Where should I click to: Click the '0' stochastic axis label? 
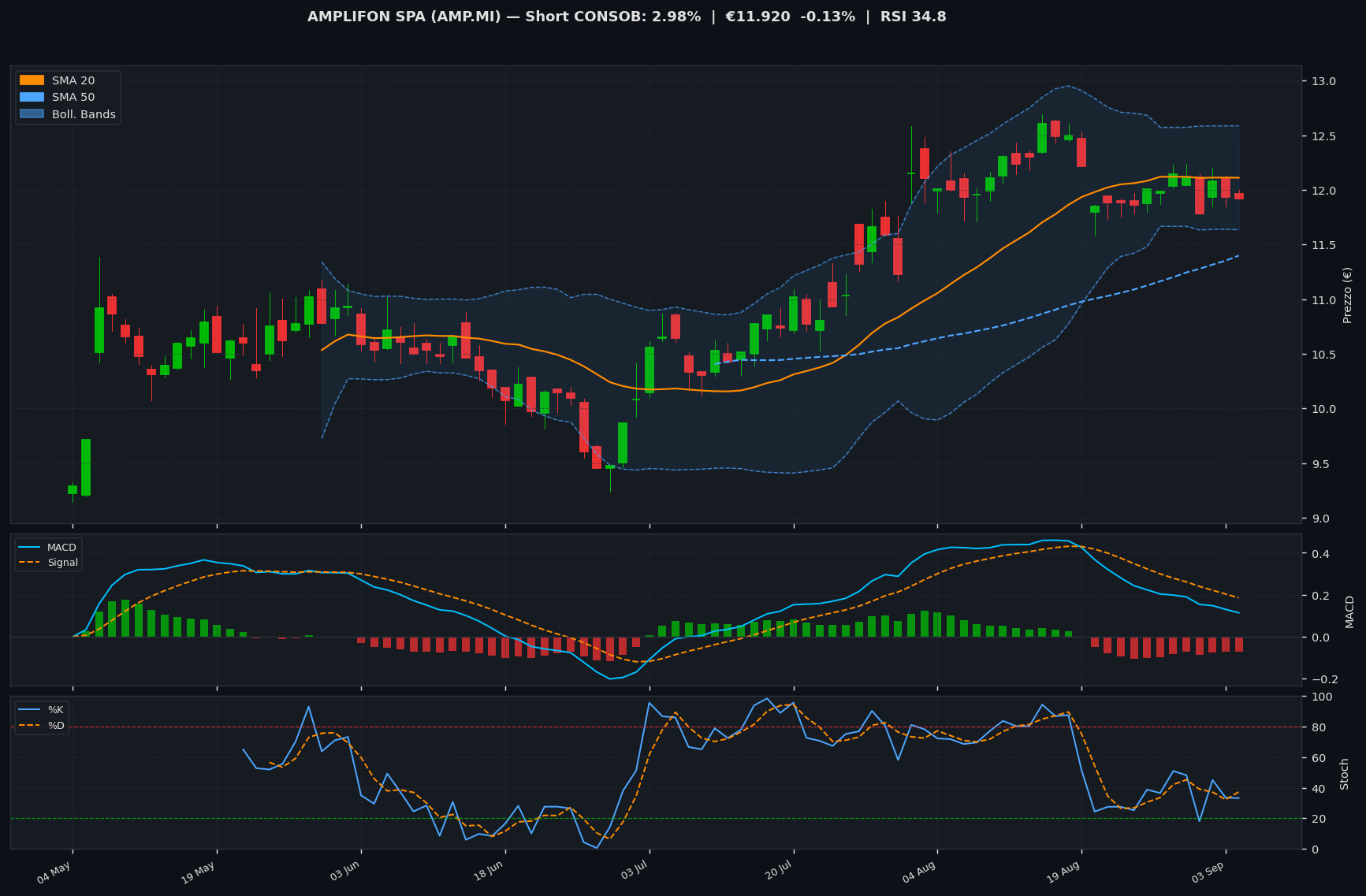[1315, 850]
